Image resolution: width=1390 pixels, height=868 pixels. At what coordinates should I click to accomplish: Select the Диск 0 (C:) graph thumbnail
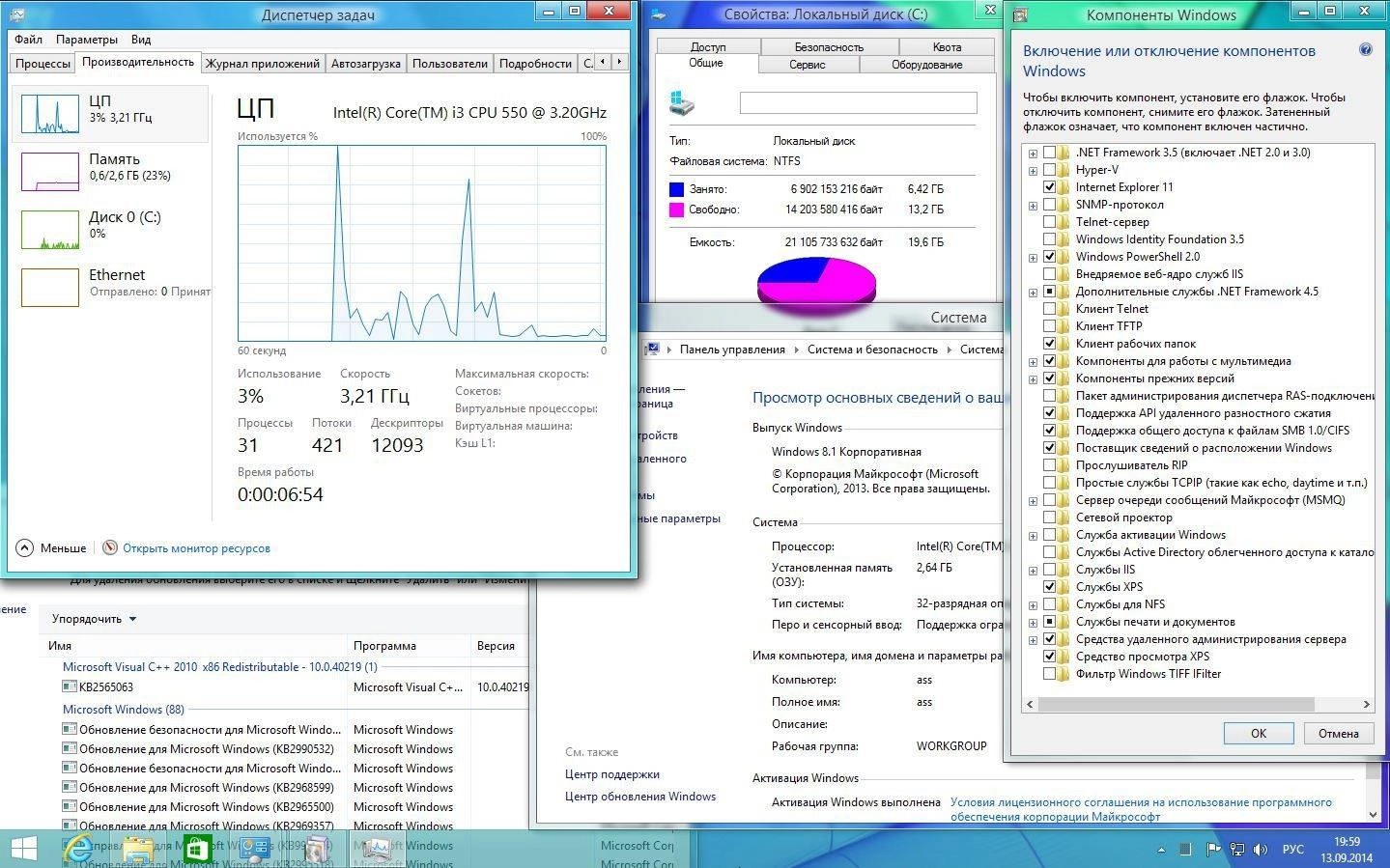50,230
